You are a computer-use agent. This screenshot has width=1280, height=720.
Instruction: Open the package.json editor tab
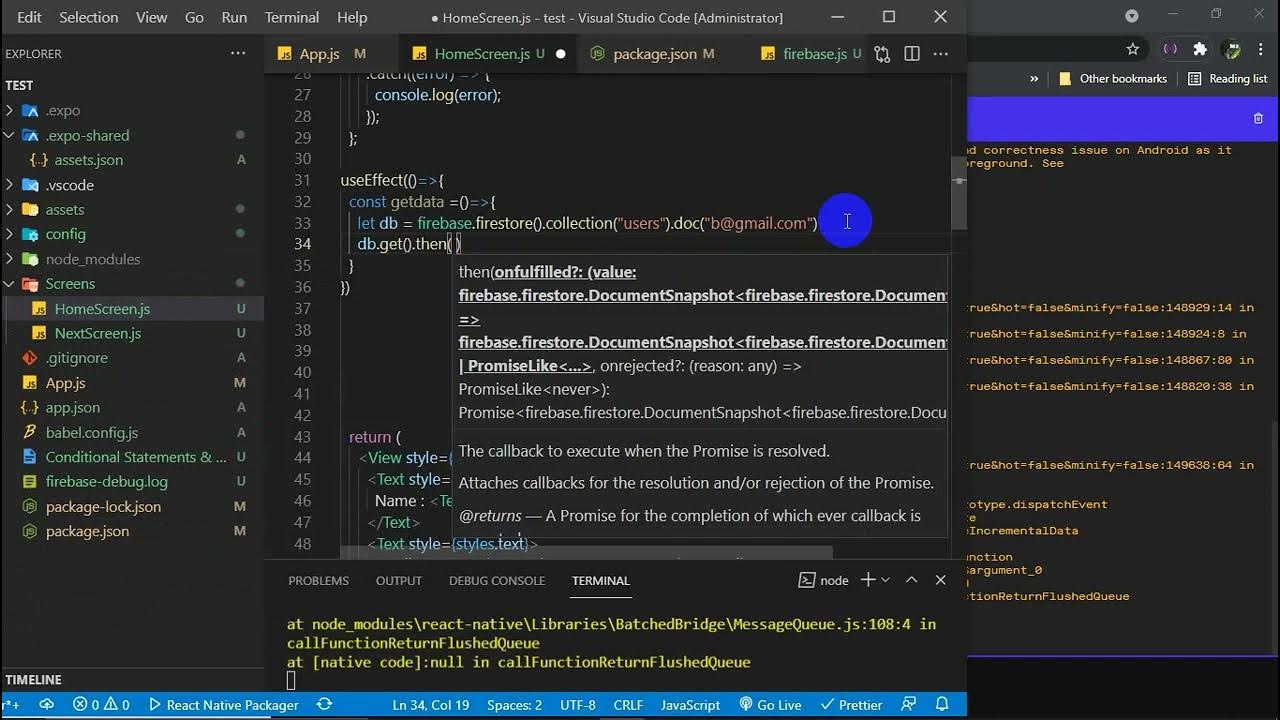pos(654,54)
